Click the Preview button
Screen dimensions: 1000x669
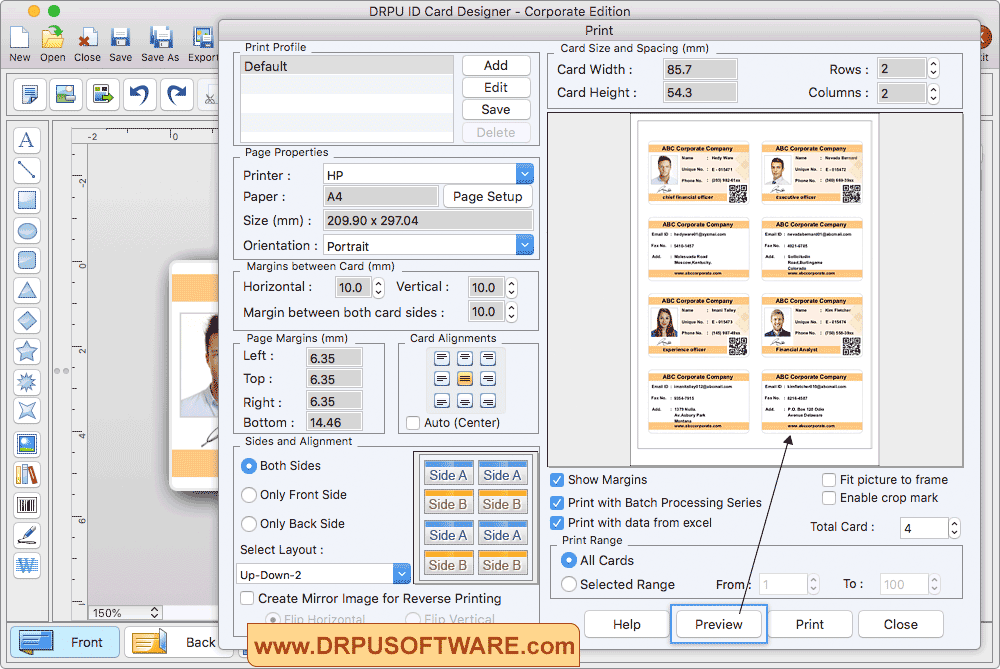pyautogui.click(x=718, y=624)
